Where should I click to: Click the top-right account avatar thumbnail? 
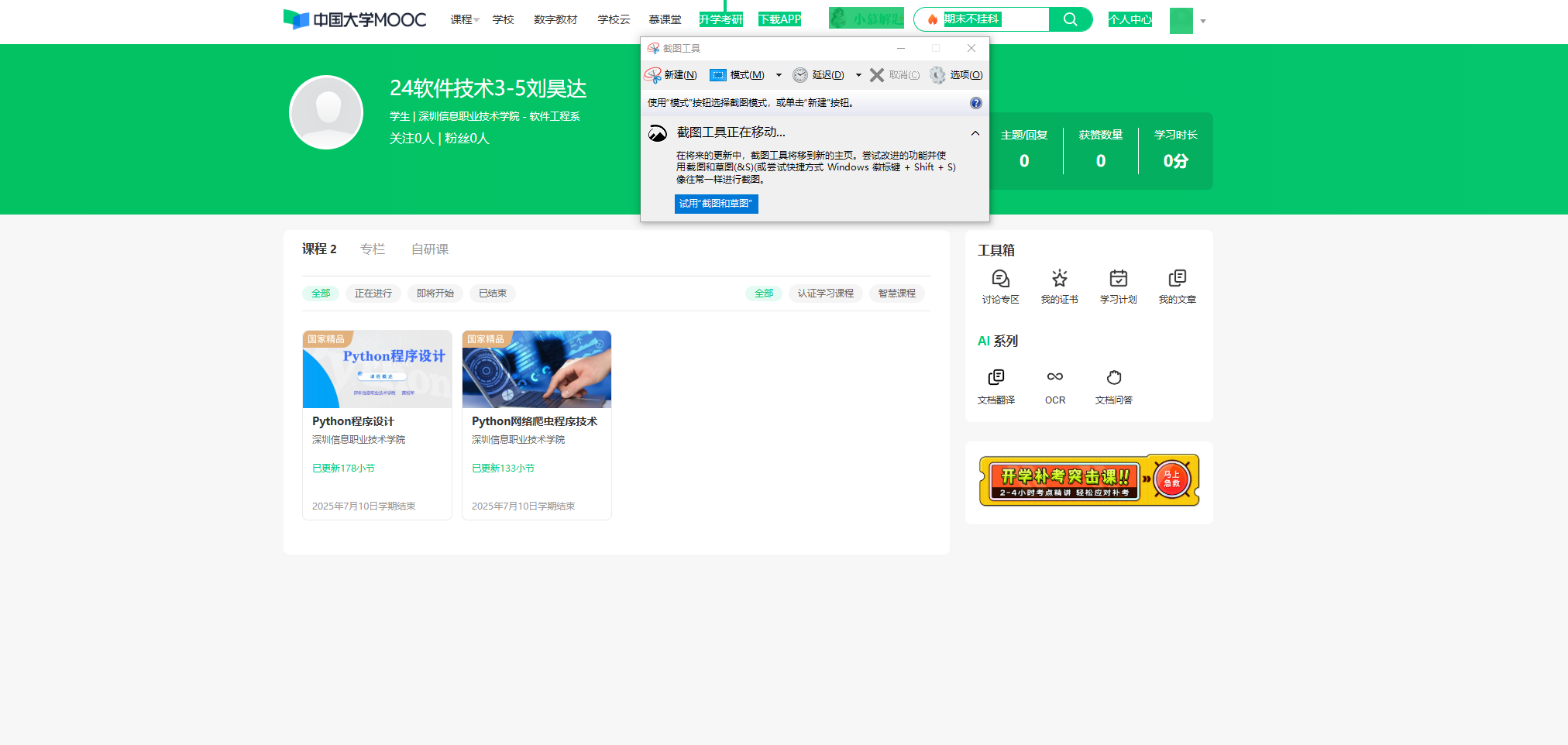1181,20
